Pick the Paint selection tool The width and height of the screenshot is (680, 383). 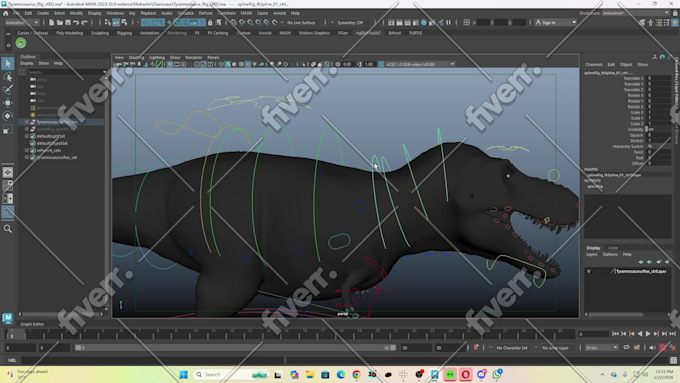(x=8, y=90)
